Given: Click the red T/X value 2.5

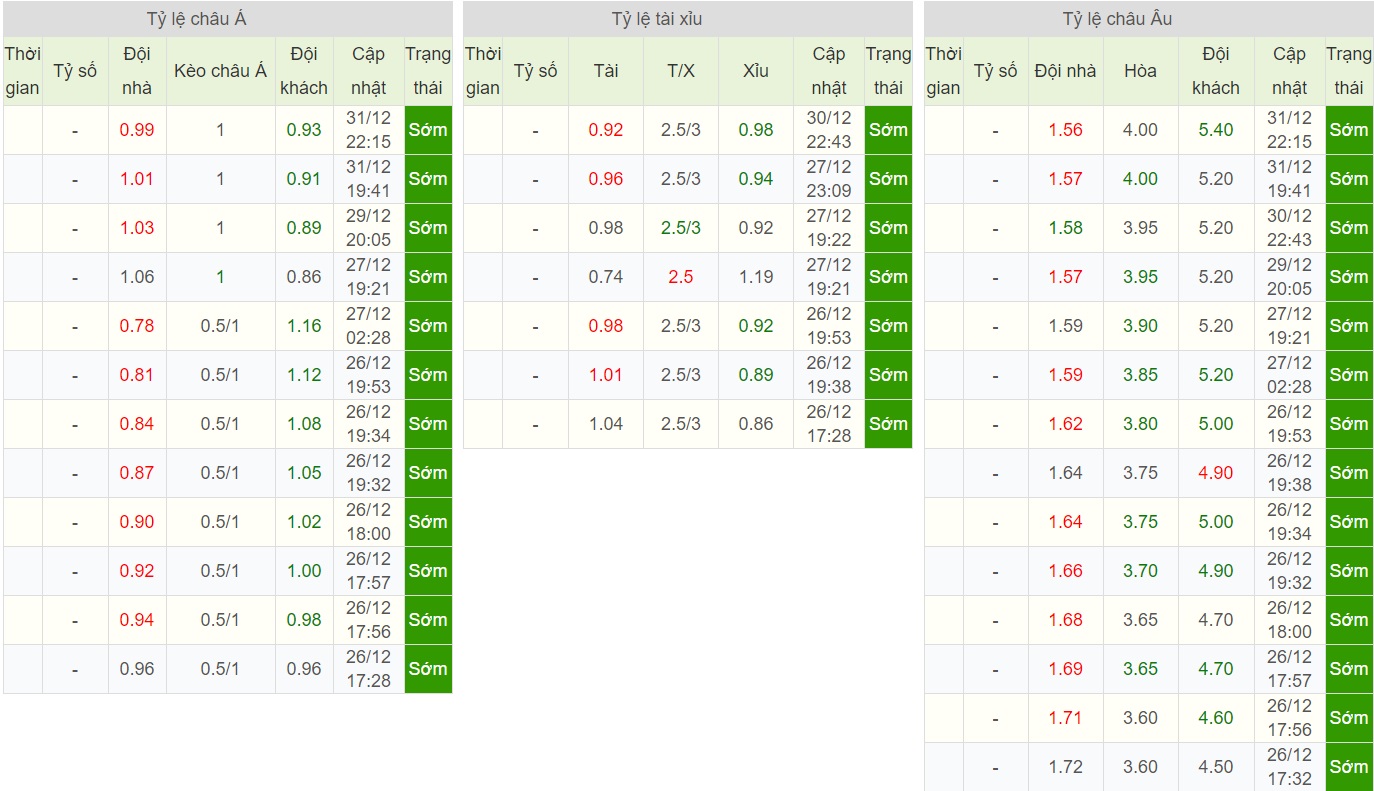Looking at the screenshot, I should pyautogui.click(x=680, y=277).
